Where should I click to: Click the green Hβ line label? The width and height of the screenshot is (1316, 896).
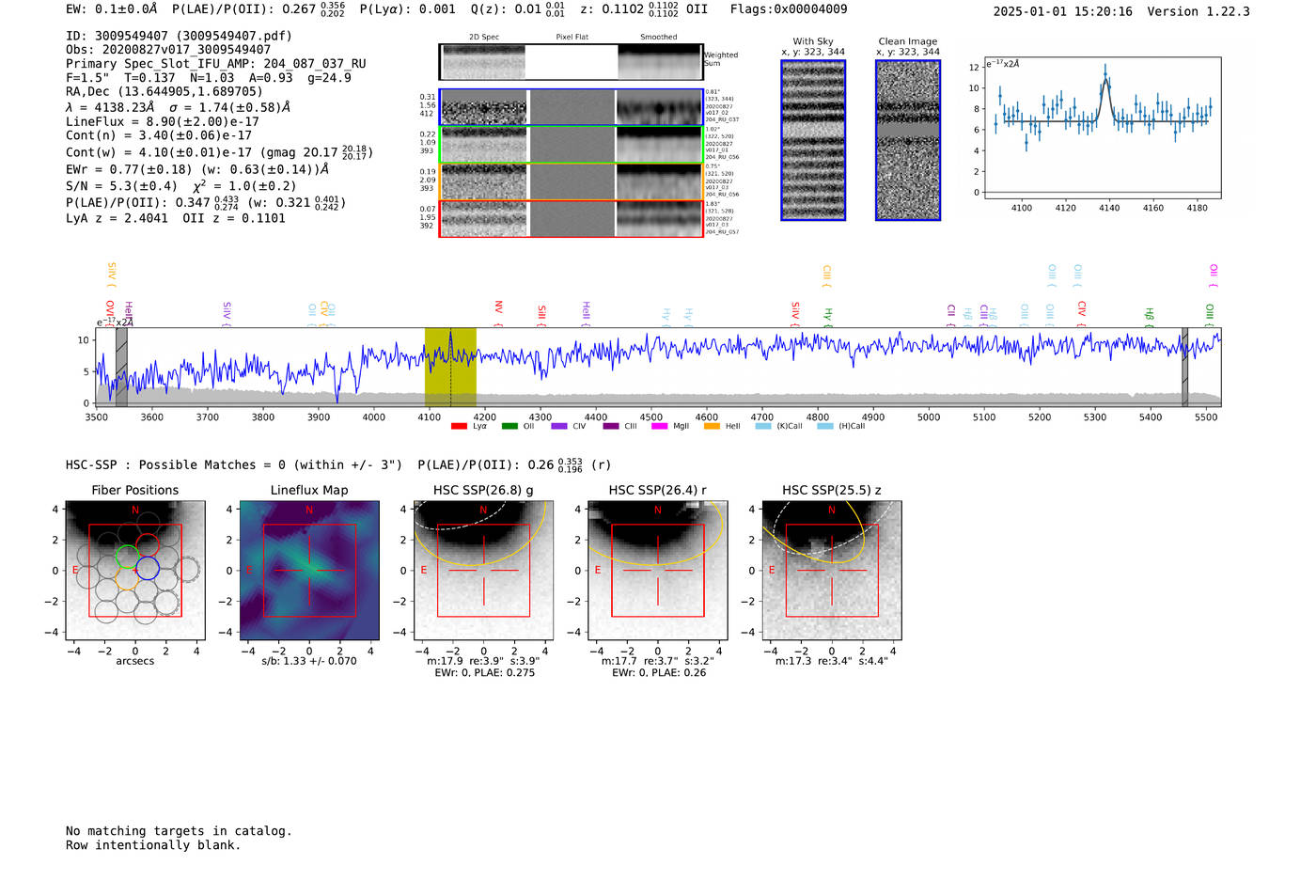(1149, 317)
